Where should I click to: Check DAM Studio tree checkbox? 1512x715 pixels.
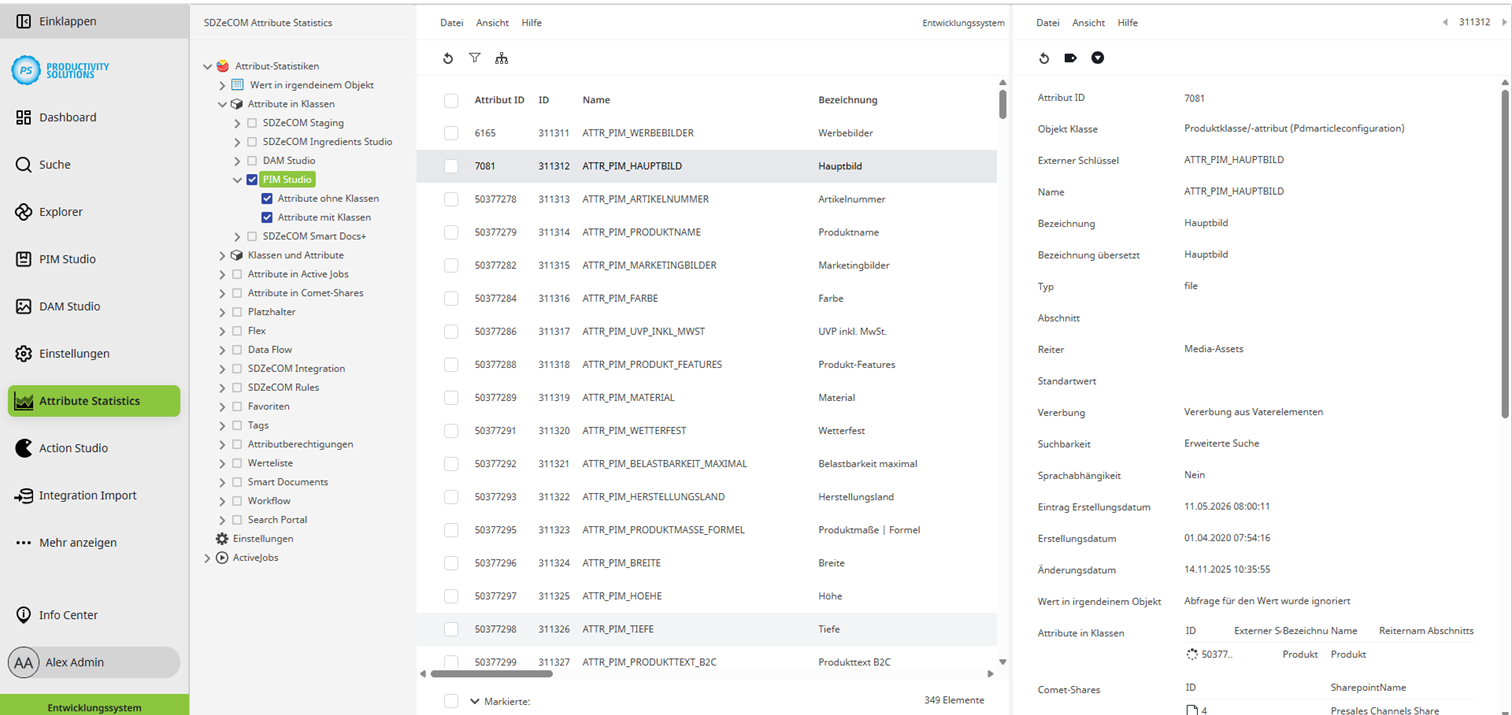(x=252, y=161)
